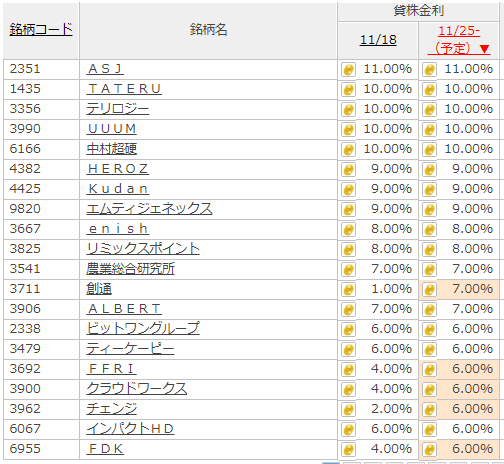Open the エムティジェネックス stock link
The height and width of the screenshot is (464, 504).
[x=149, y=209]
